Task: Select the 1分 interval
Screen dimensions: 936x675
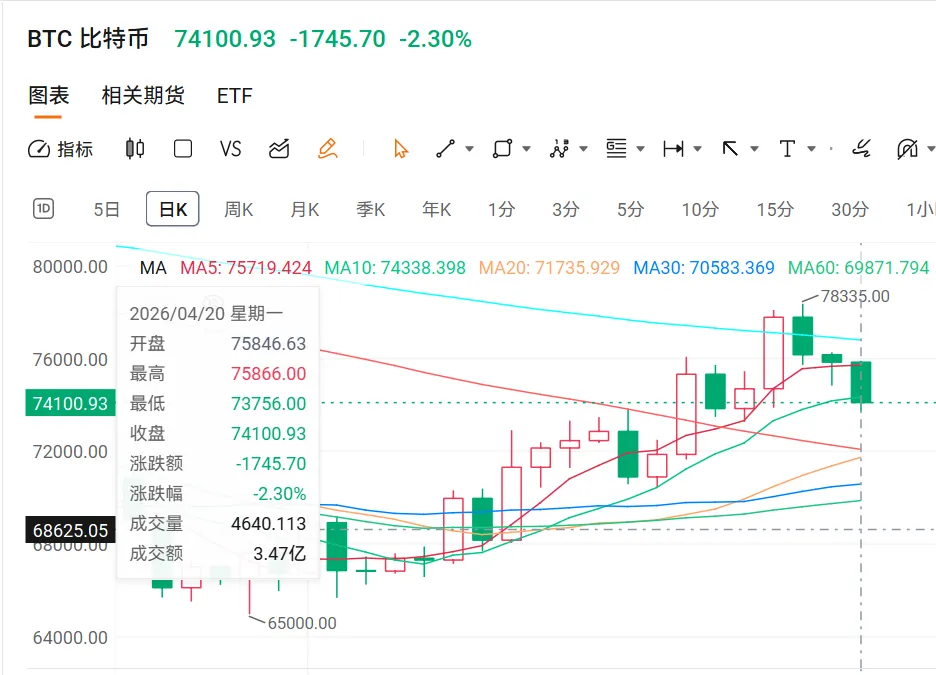Action: click(x=501, y=209)
